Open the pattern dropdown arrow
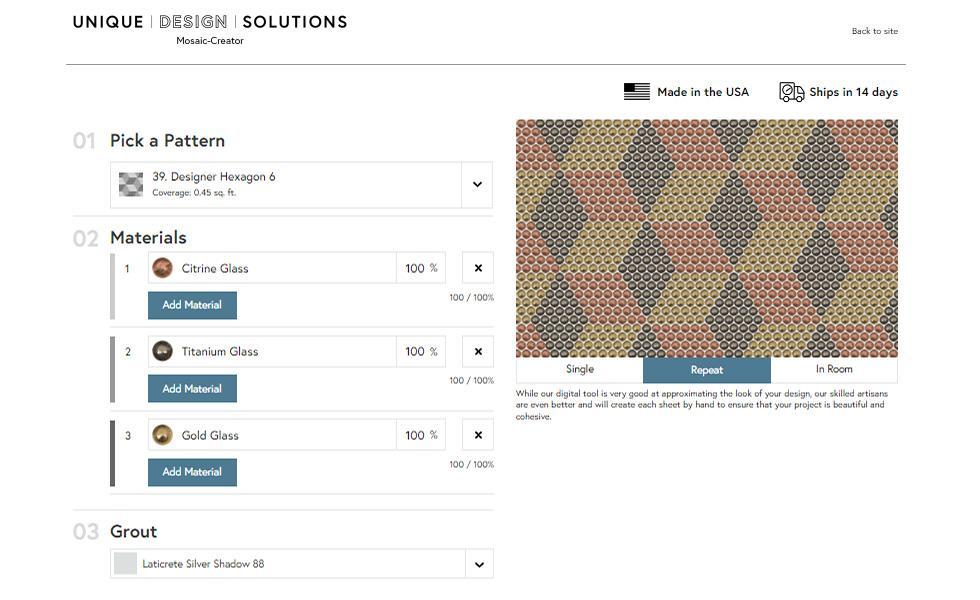 point(477,184)
